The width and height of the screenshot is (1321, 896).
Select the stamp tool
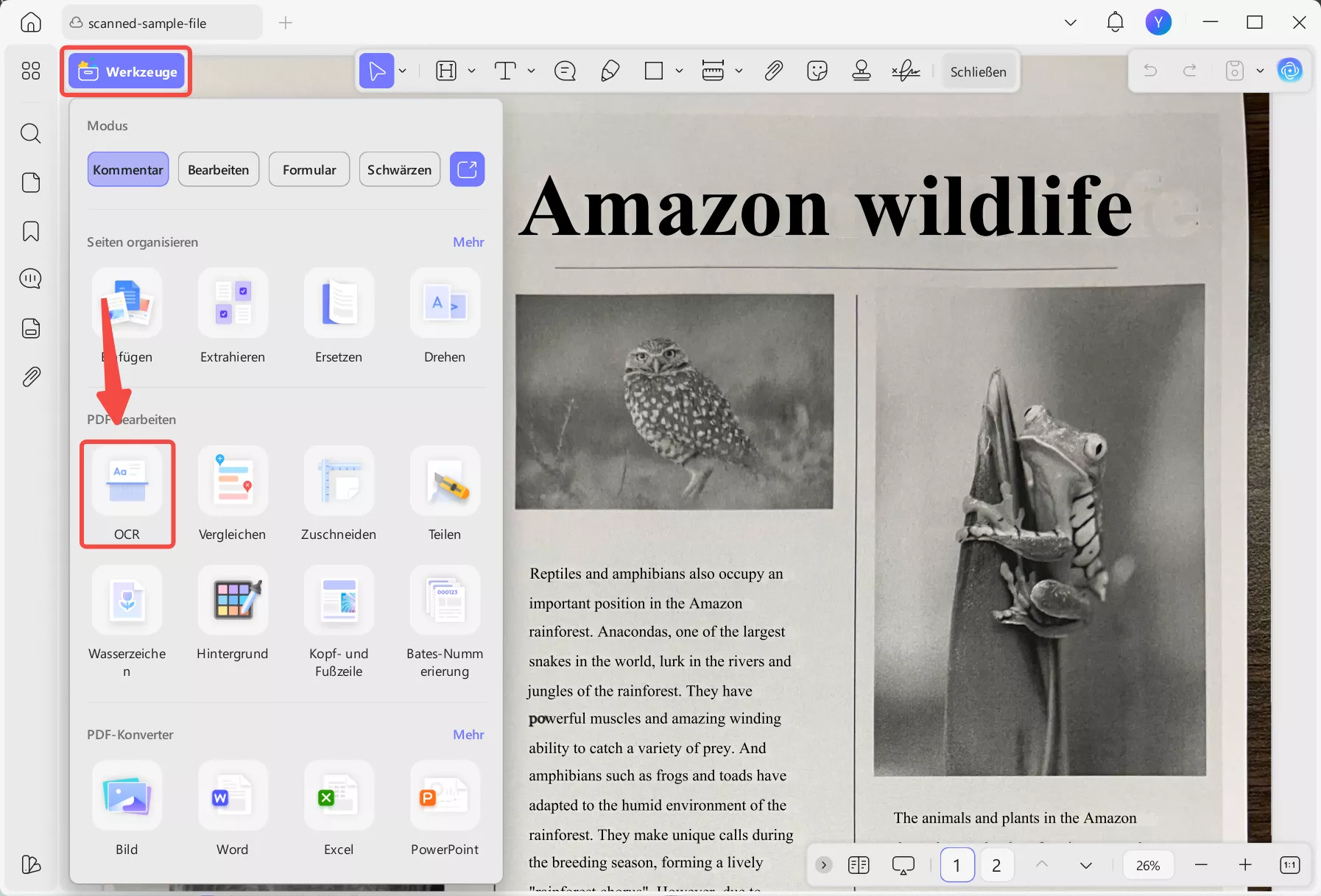point(862,71)
